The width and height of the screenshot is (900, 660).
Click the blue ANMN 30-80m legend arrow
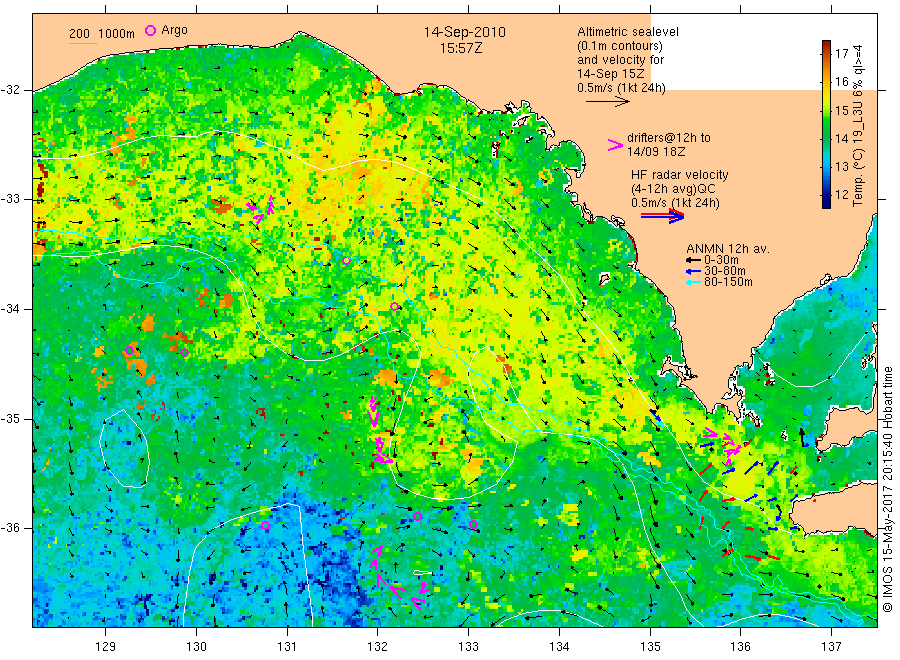(x=693, y=271)
